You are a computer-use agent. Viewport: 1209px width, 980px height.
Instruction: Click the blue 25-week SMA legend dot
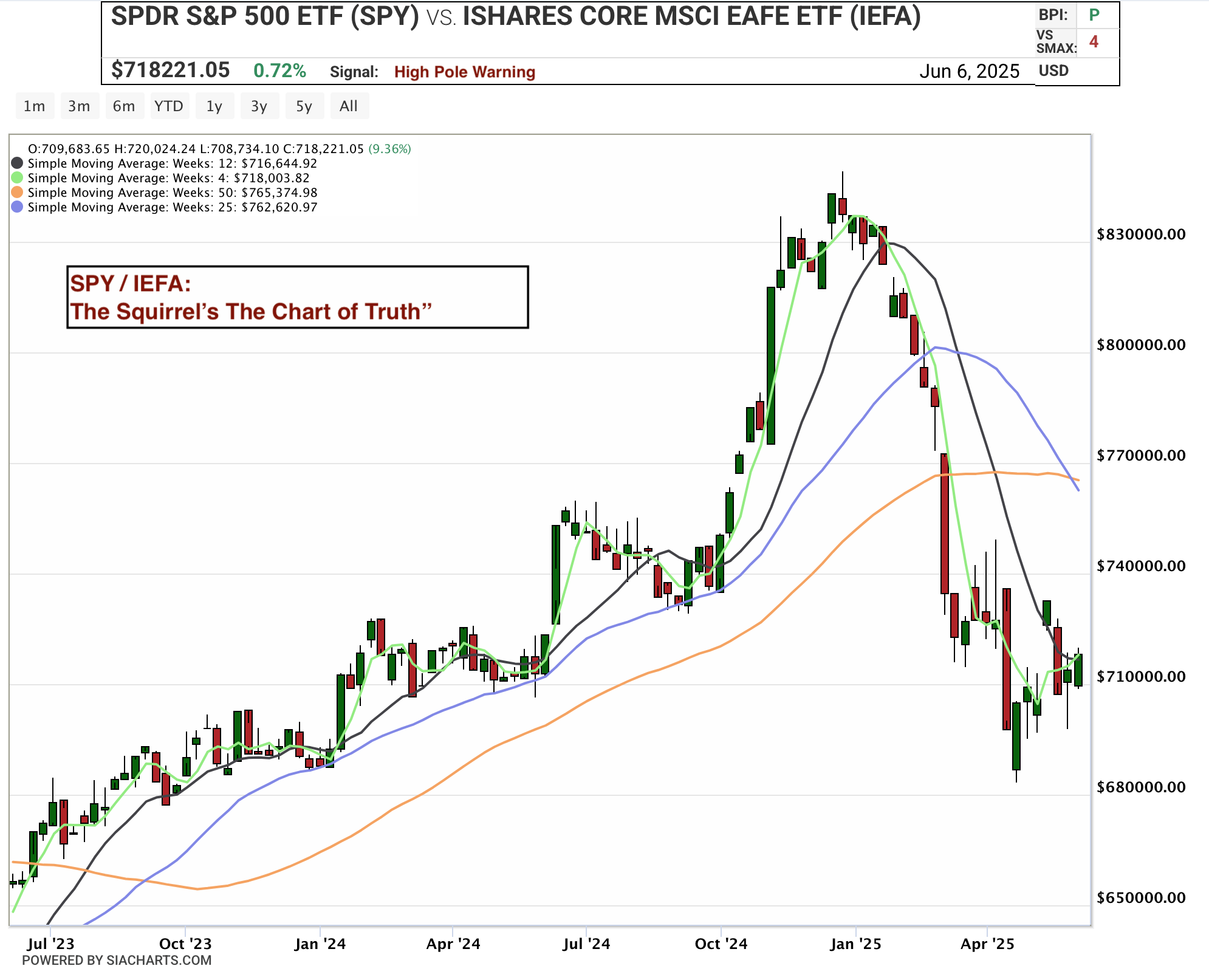pos(17,207)
